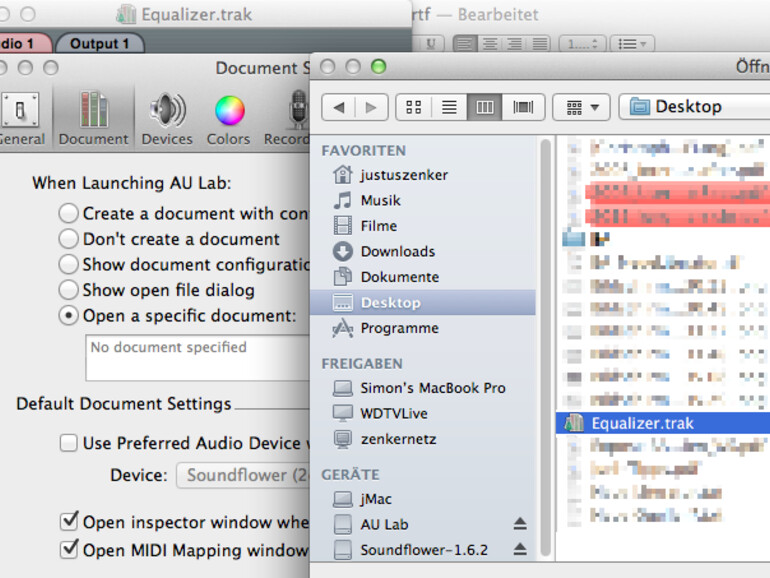
Task: Center text in the rtf editor toolbar
Action: pos(490,44)
